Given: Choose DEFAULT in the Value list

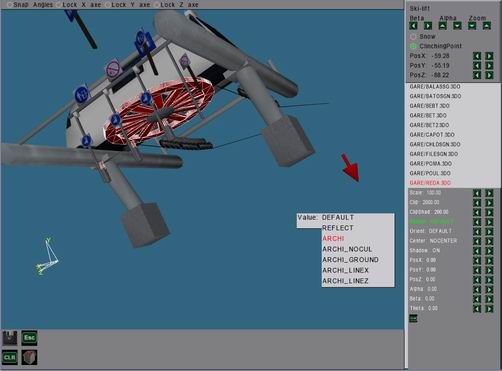Looking at the screenshot, I should 338,218.
